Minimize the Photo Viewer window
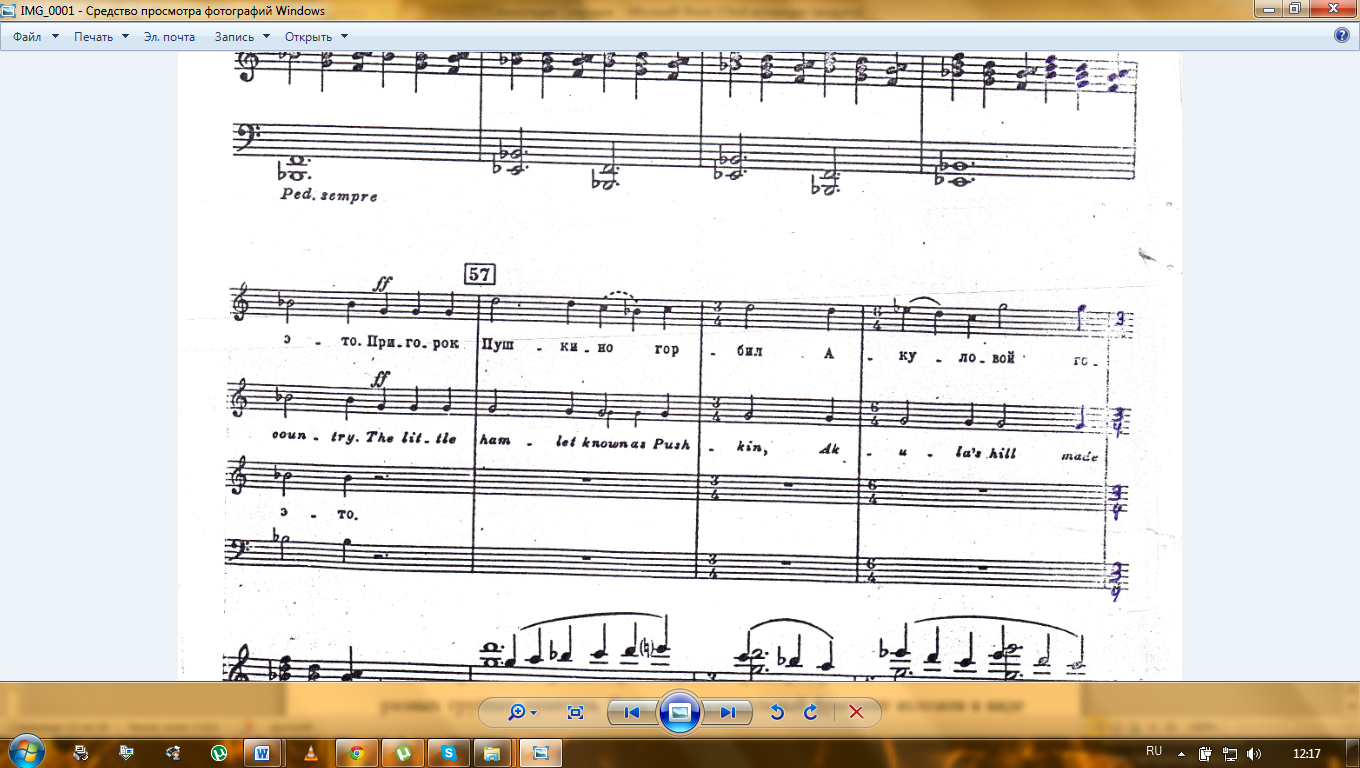The height and width of the screenshot is (768, 1360). pyautogui.click(x=1270, y=8)
